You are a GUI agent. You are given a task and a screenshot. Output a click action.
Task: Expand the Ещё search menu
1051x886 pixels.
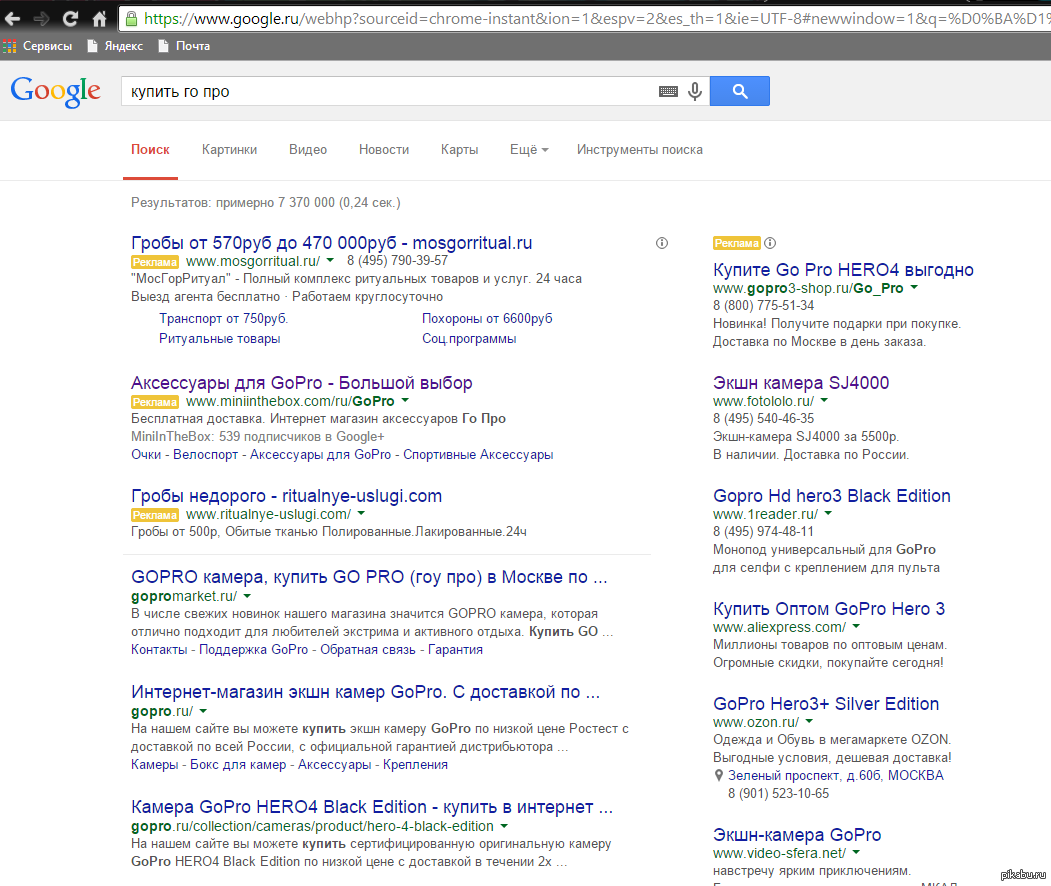pyautogui.click(x=528, y=150)
